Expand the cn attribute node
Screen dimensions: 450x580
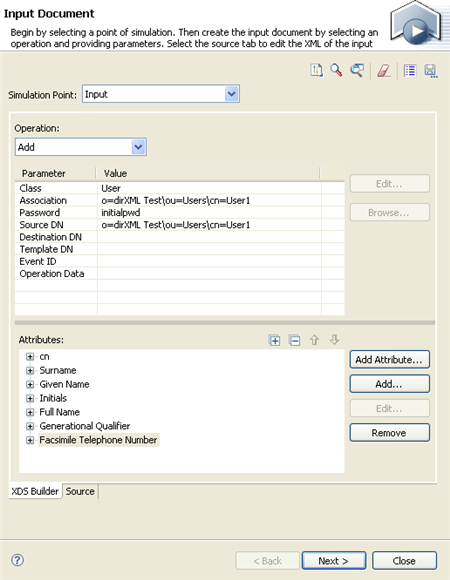30,357
